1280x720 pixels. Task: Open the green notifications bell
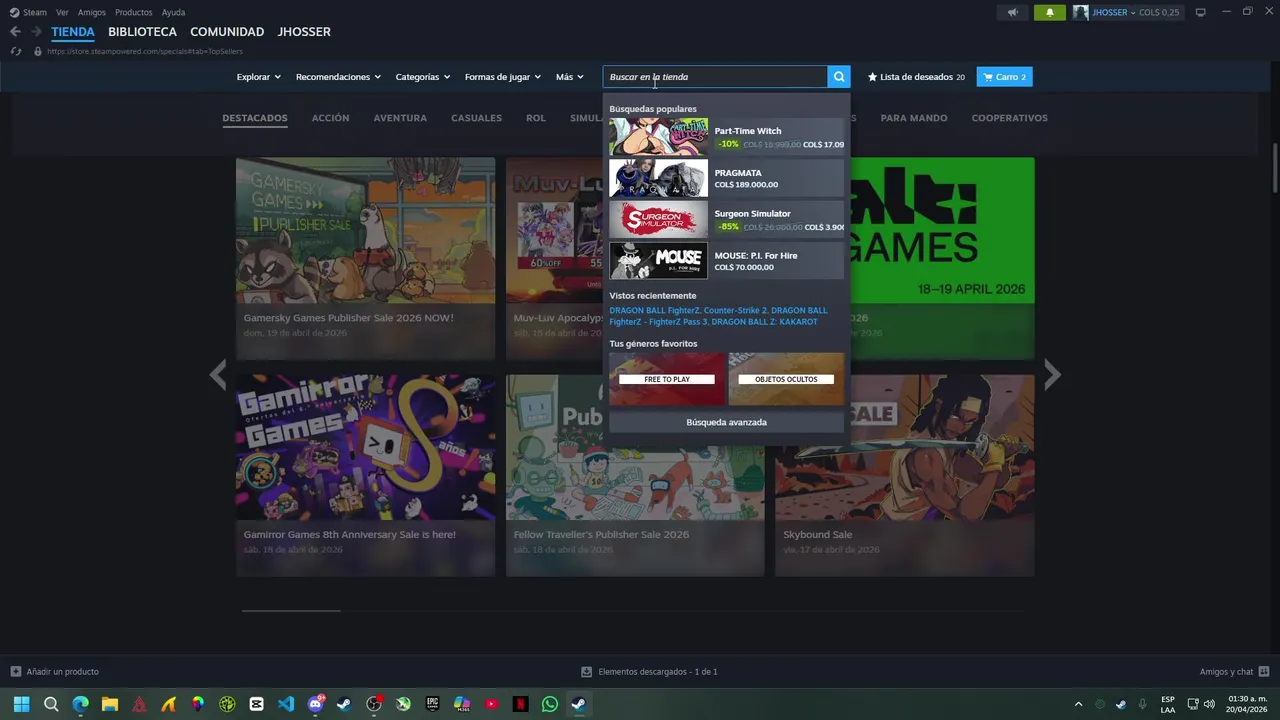point(1050,12)
